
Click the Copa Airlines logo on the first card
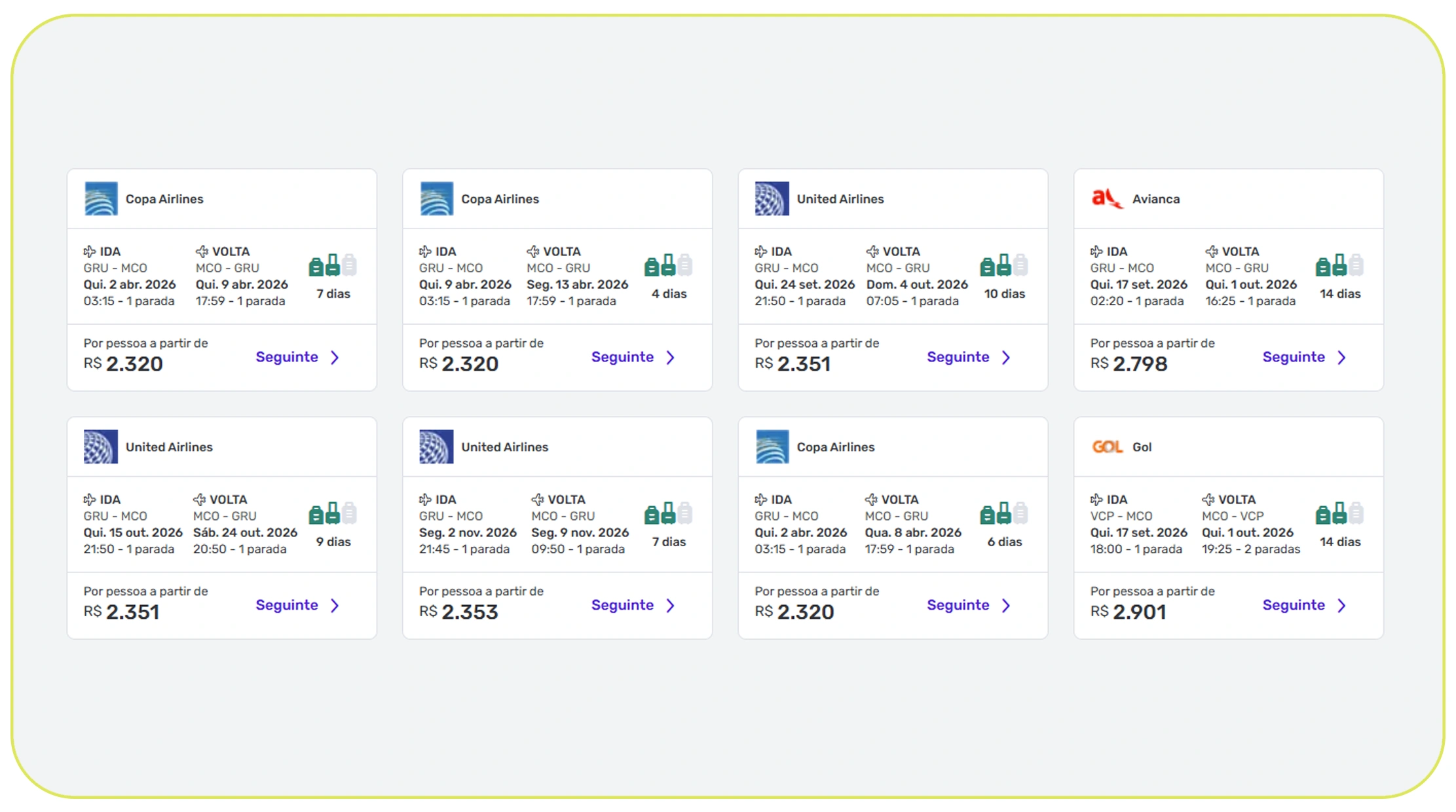coord(101,199)
